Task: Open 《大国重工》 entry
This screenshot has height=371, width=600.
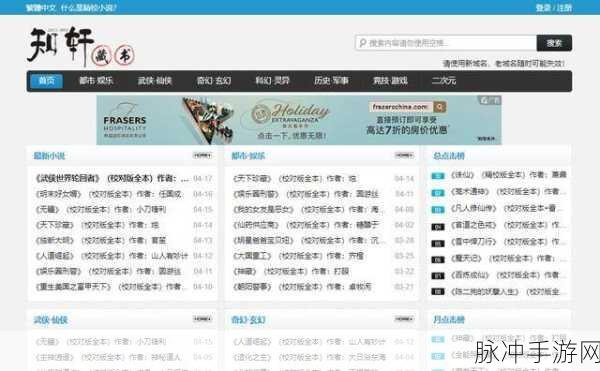Action: coord(298,255)
